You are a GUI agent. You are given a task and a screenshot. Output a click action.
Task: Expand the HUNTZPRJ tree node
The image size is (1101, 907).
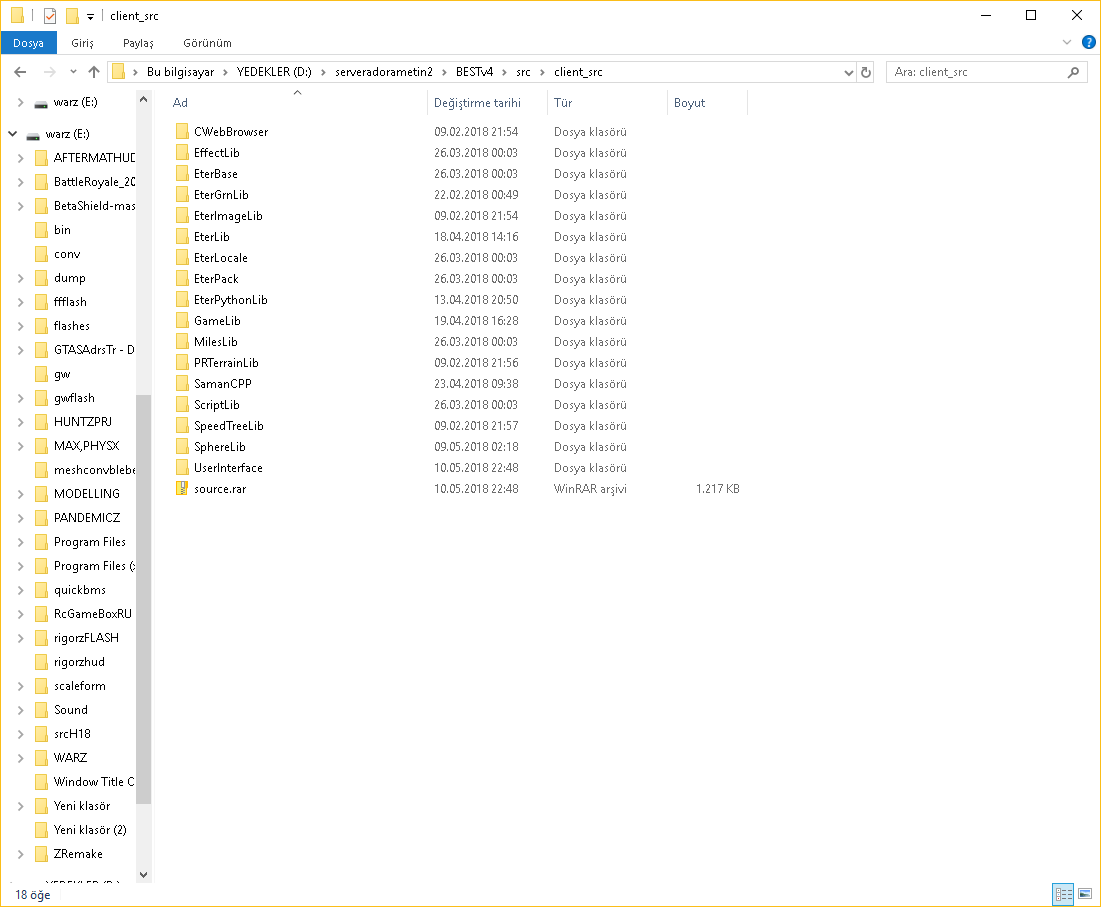click(20, 422)
